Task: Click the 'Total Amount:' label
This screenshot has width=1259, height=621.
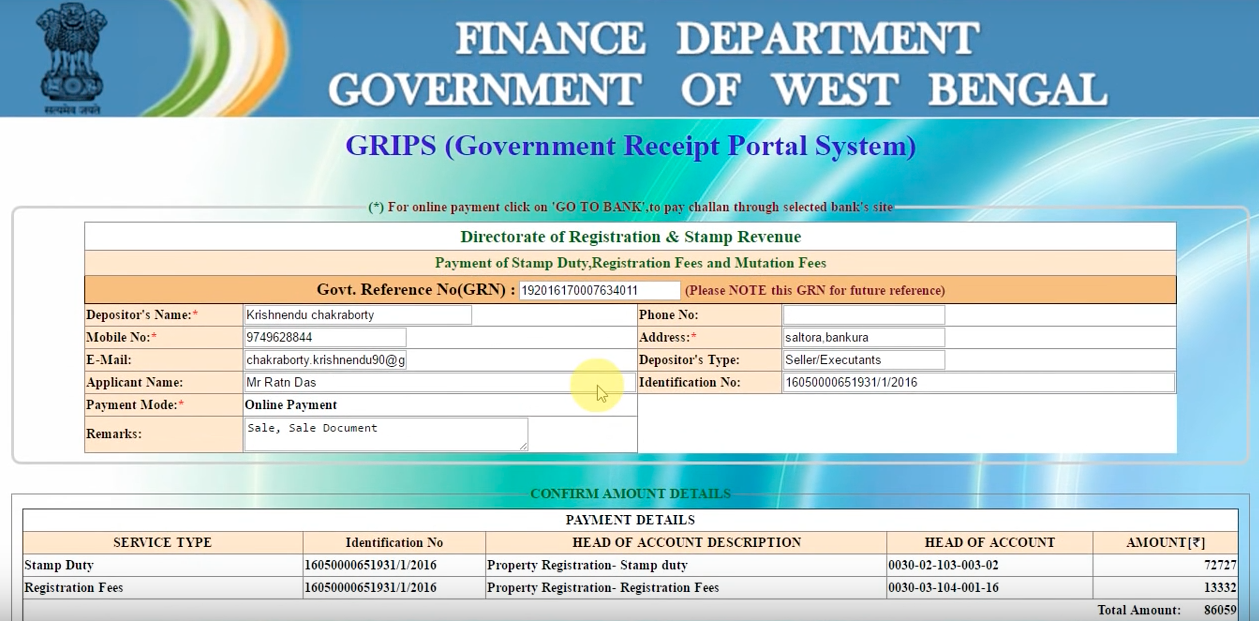Action: pyautogui.click(x=1139, y=610)
